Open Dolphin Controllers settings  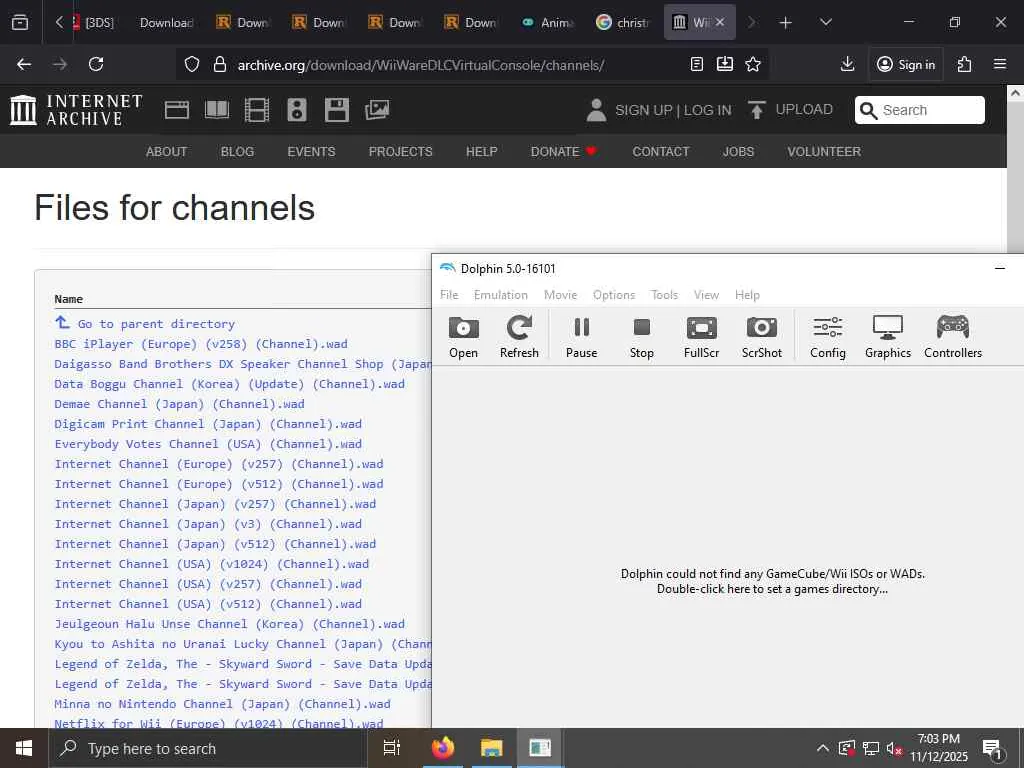click(953, 336)
